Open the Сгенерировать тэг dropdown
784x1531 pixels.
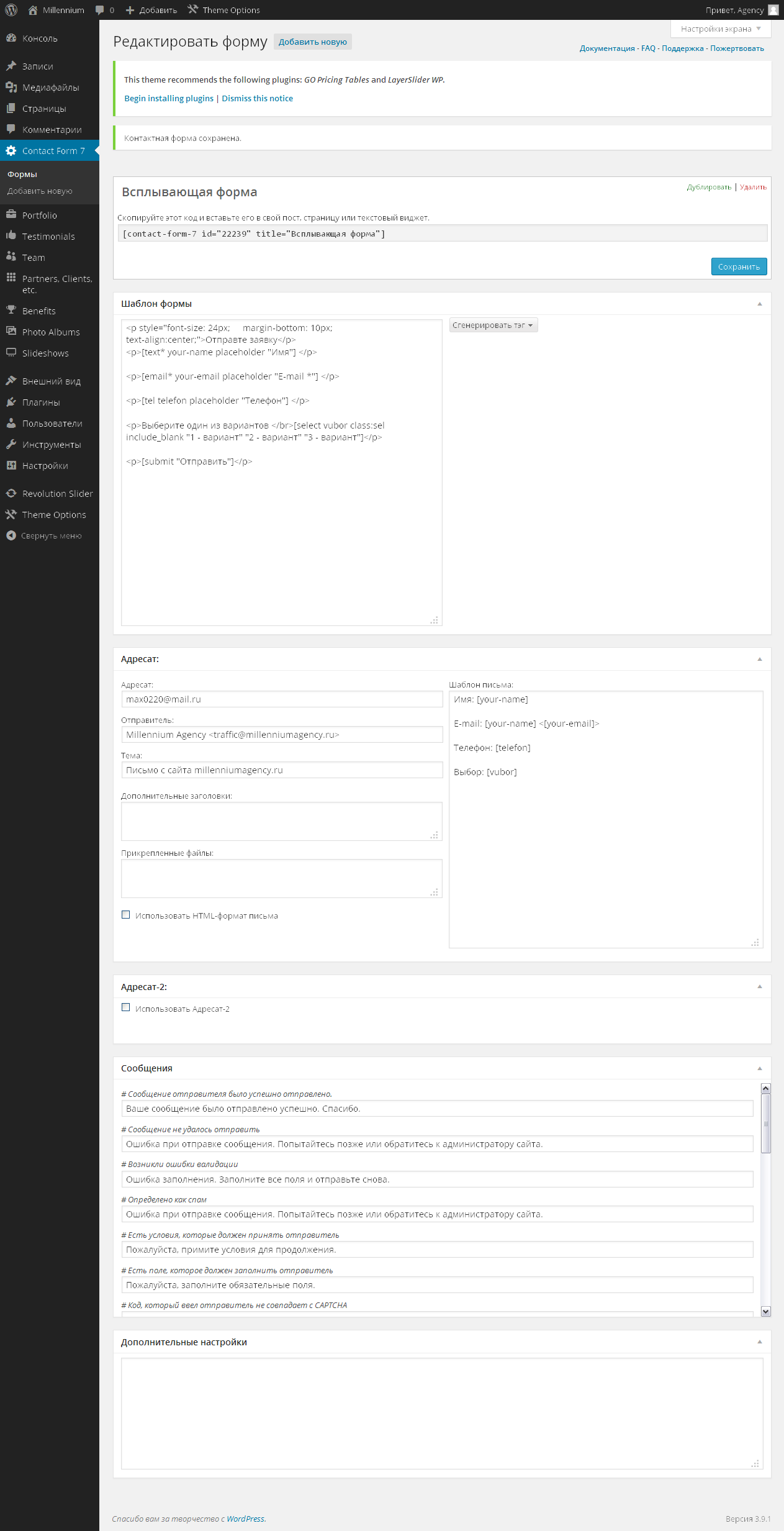tap(493, 325)
